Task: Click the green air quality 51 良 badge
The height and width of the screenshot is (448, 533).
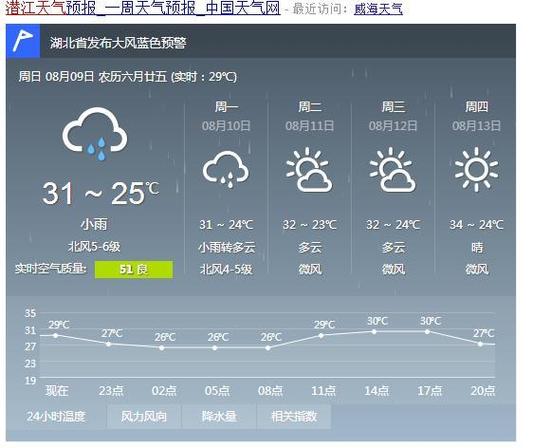Action: pyautogui.click(x=134, y=270)
